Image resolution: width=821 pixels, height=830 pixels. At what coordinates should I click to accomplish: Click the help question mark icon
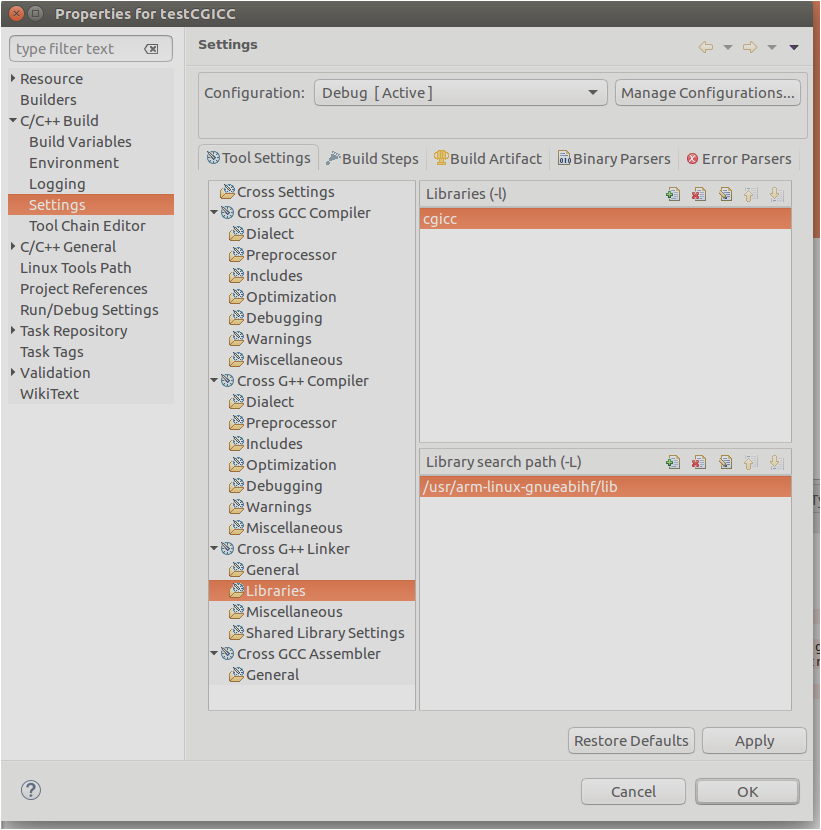pos(31,790)
